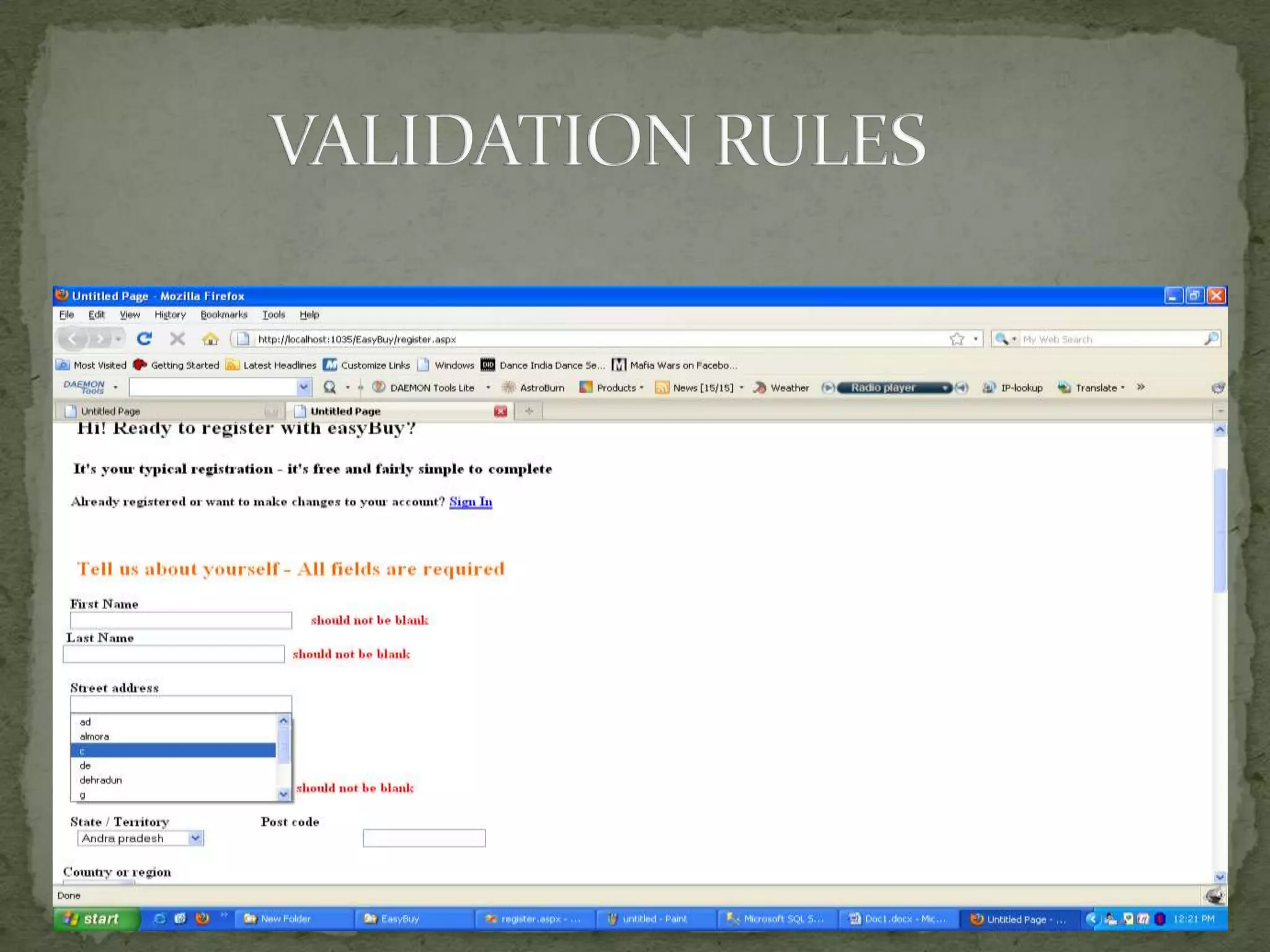Click the DAEMON Tools Lite toolbar icon
Viewport: 1270px width, 952px height.
tap(379, 387)
